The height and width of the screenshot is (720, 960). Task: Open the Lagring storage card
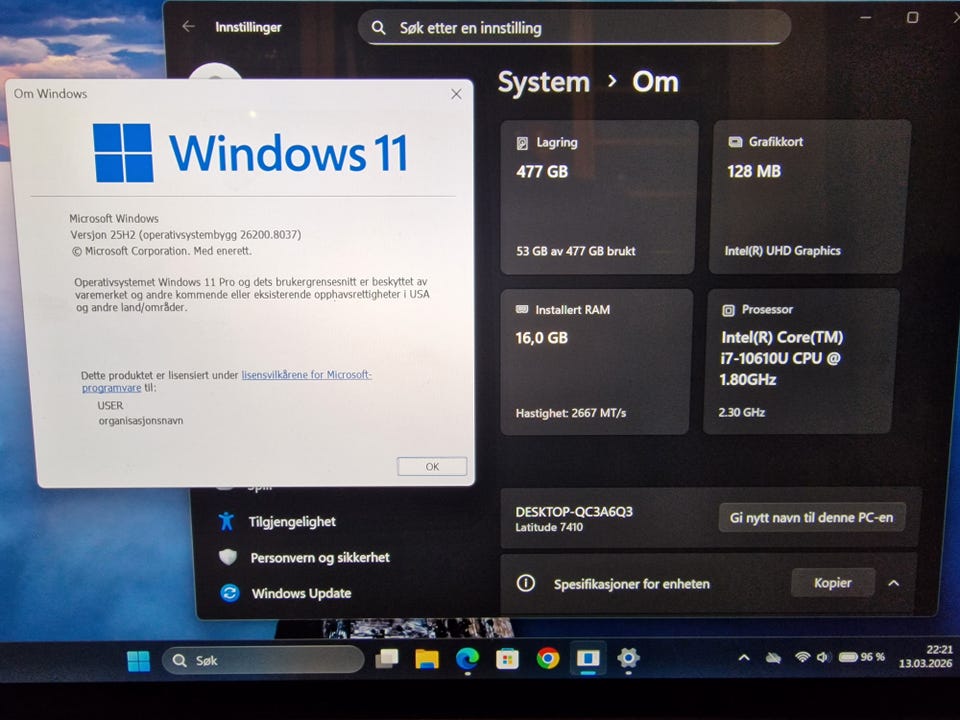tap(598, 197)
